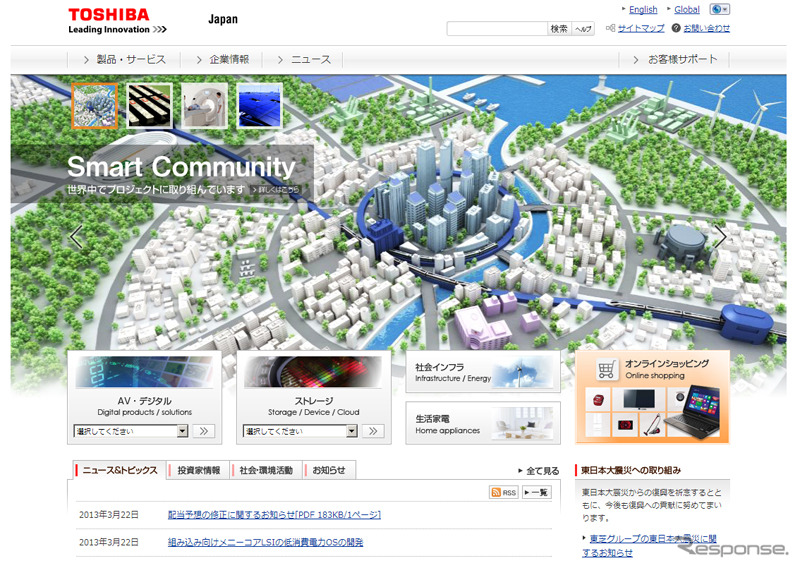Open the ストレージ product dropdown
This screenshot has width=800, height=568.
tap(300, 431)
